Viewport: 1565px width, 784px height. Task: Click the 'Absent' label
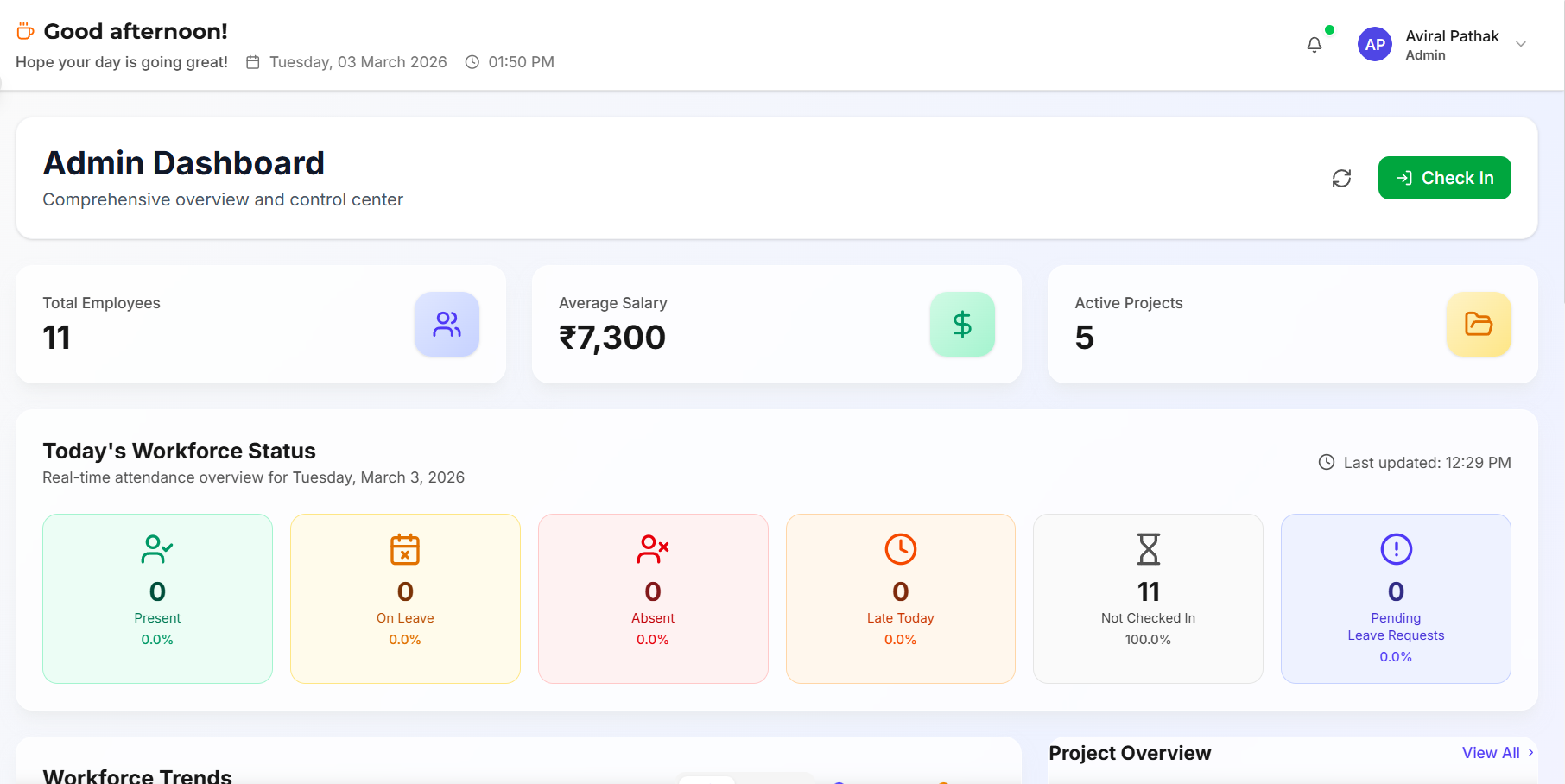point(653,618)
